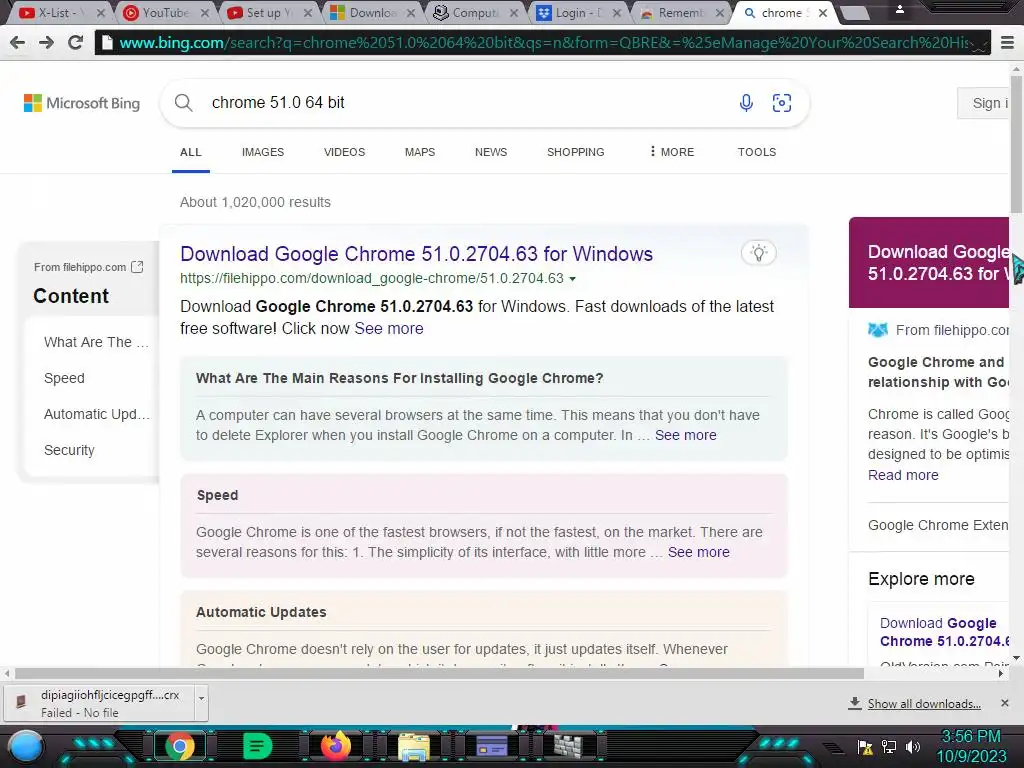Click the Chrome taskbar icon
This screenshot has height=768, width=1024.
tap(180, 746)
